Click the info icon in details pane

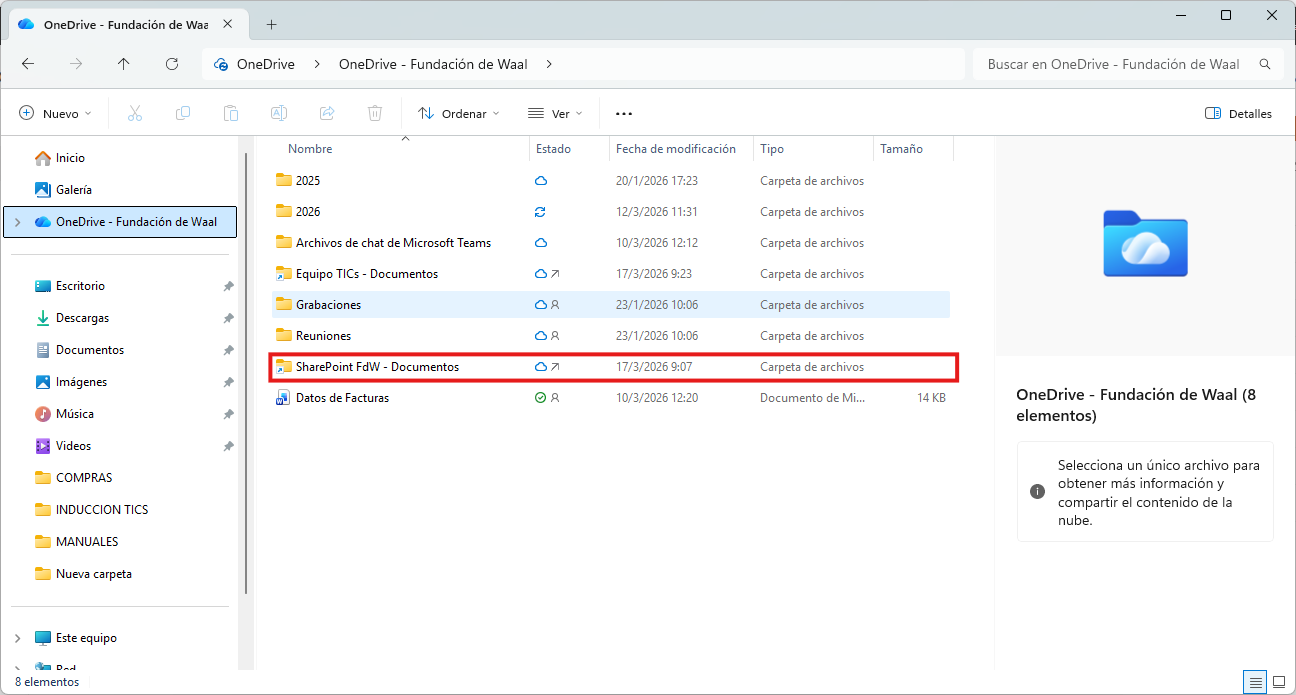coord(1038,492)
